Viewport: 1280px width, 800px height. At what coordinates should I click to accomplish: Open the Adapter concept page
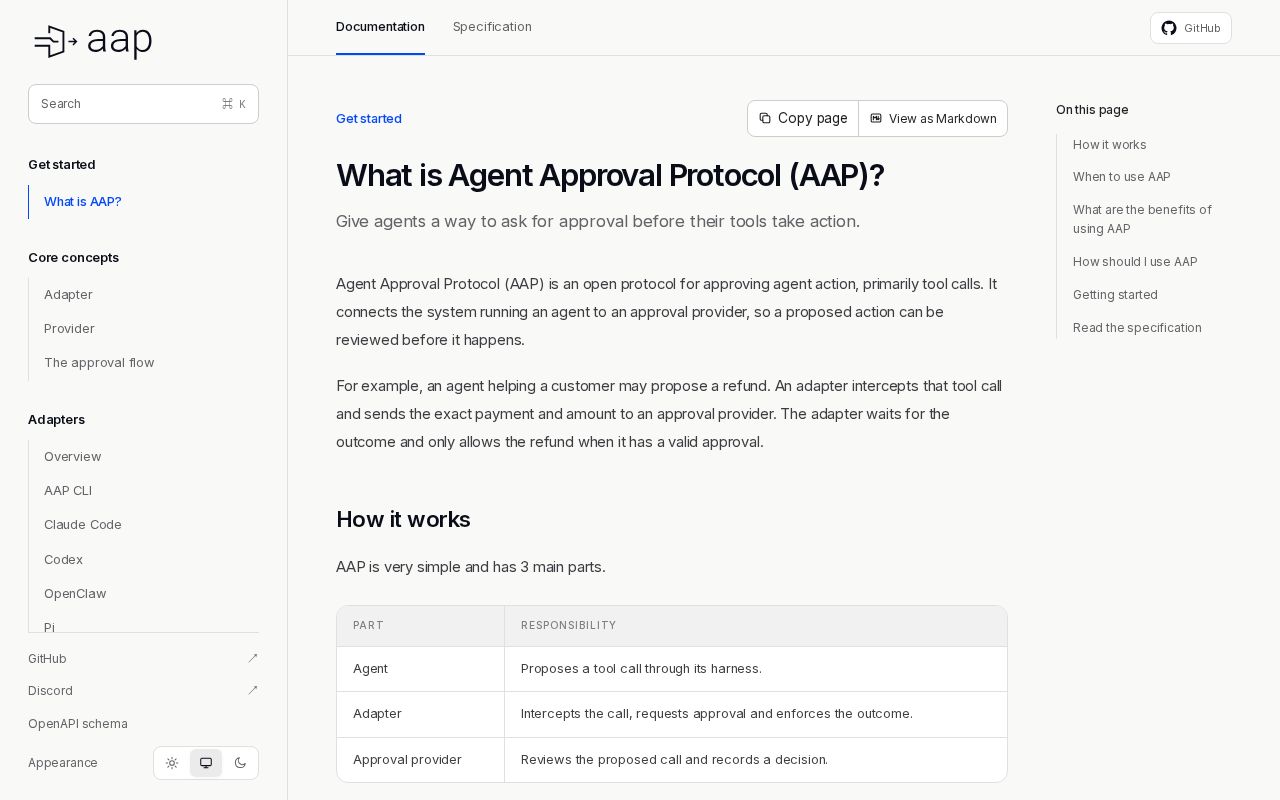pos(68,295)
